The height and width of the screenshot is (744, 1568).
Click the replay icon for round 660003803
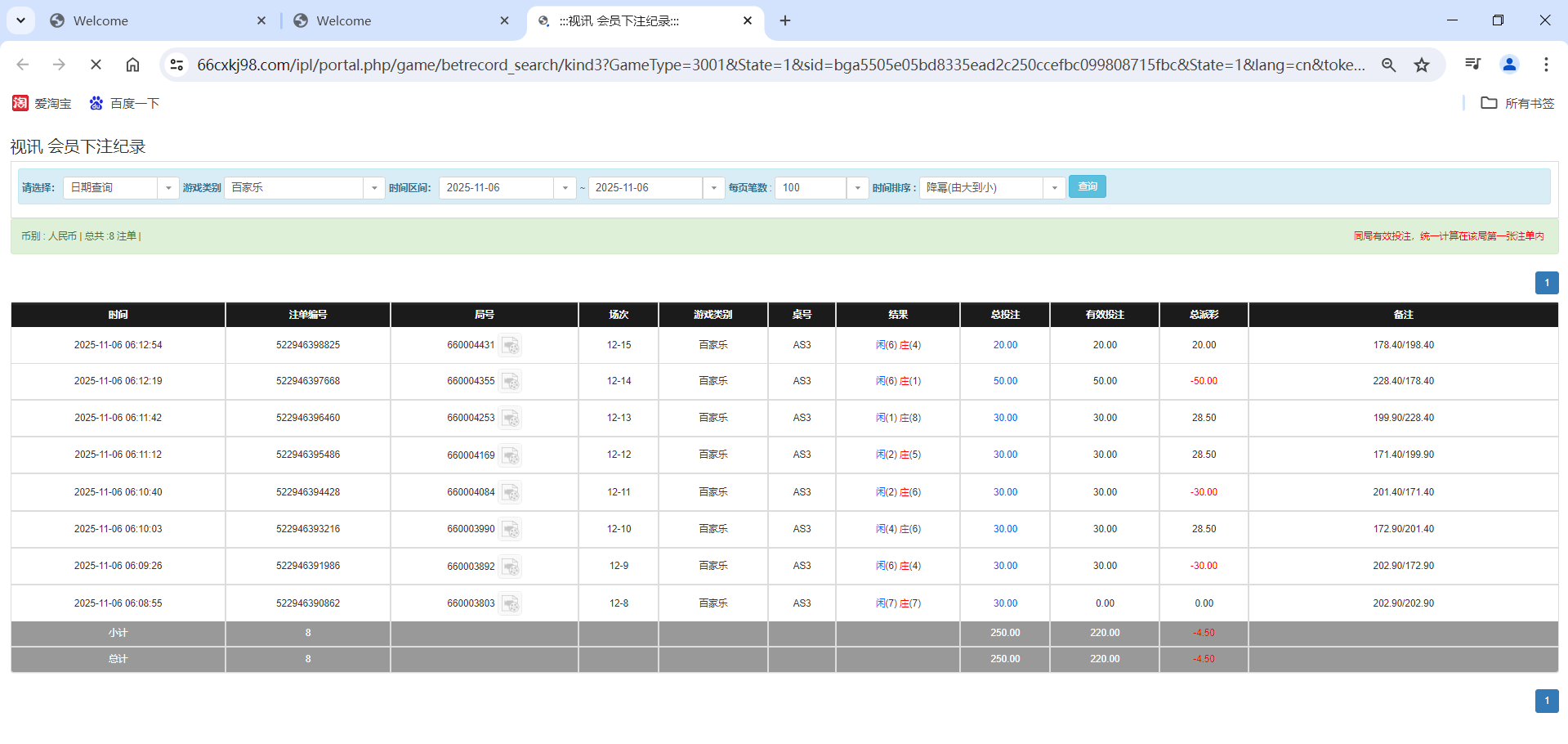[x=511, y=603]
